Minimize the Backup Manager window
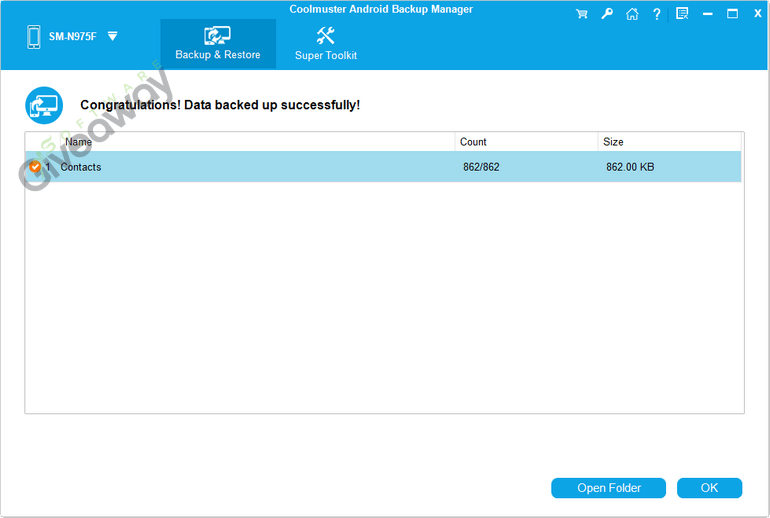Screen dimensions: 770x518 708,14
